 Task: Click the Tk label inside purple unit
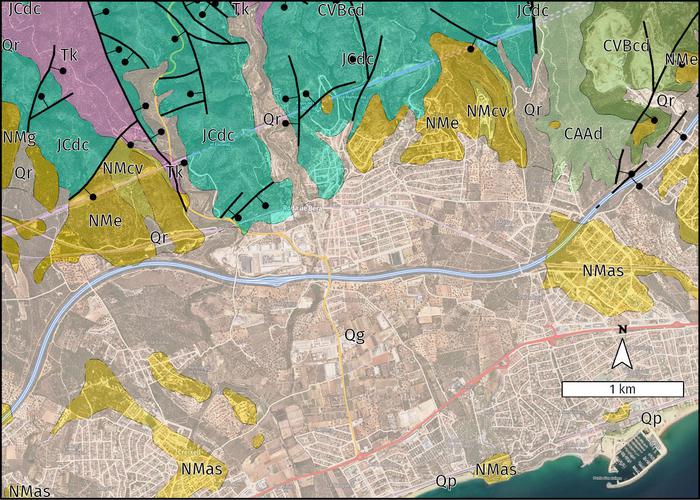click(x=68, y=55)
